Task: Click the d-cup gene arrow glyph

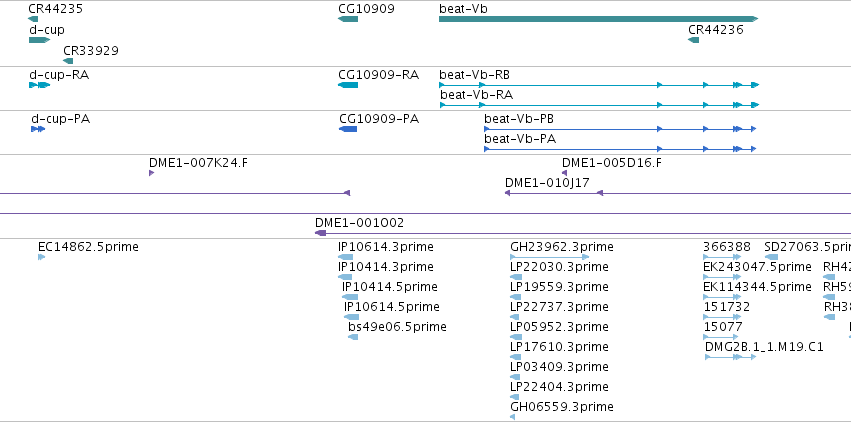Action: [40, 40]
